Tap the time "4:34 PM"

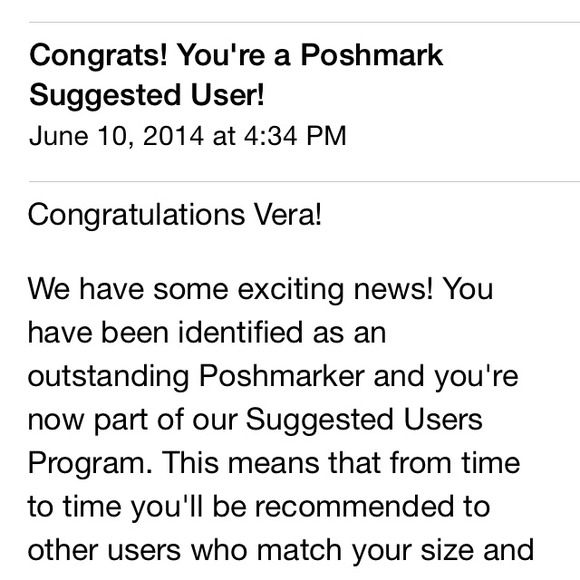pos(295,136)
